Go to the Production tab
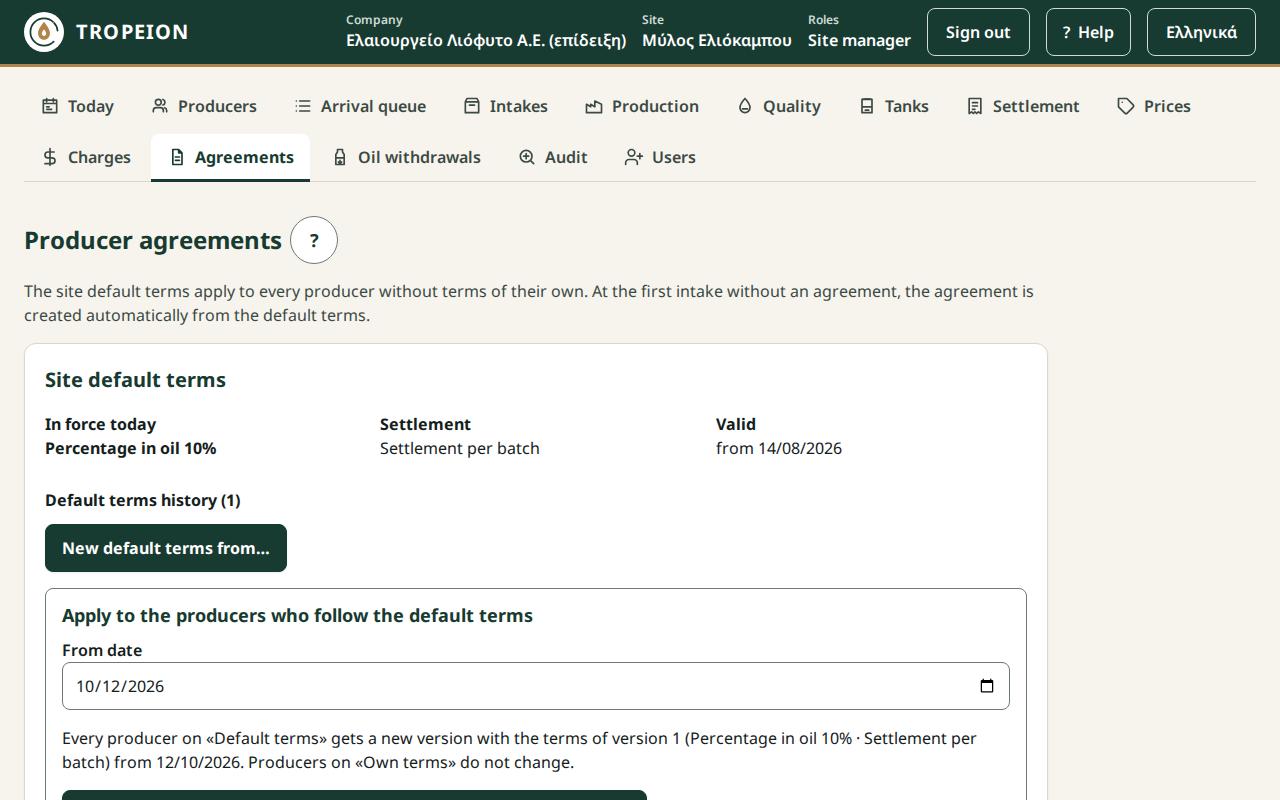1280x800 pixels. (x=642, y=106)
